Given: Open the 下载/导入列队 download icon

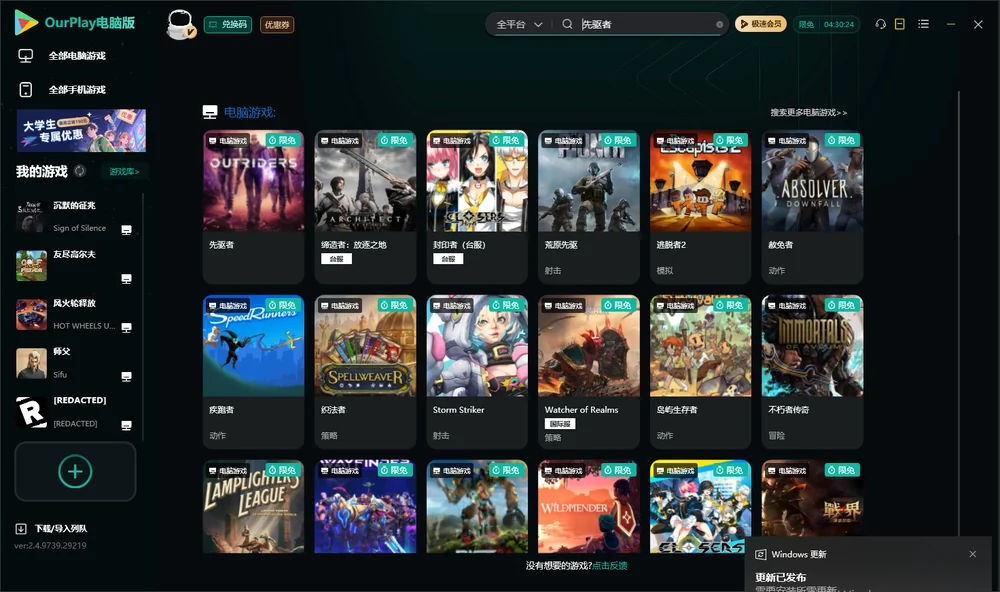Looking at the screenshot, I should tap(21, 529).
